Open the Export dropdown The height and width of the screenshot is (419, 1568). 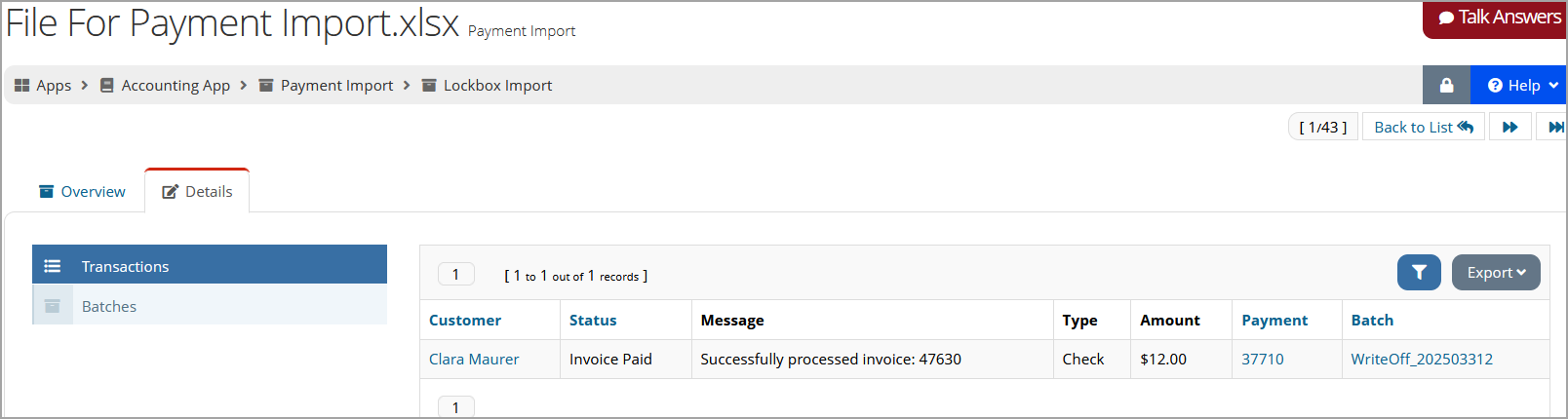[1496, 273]
